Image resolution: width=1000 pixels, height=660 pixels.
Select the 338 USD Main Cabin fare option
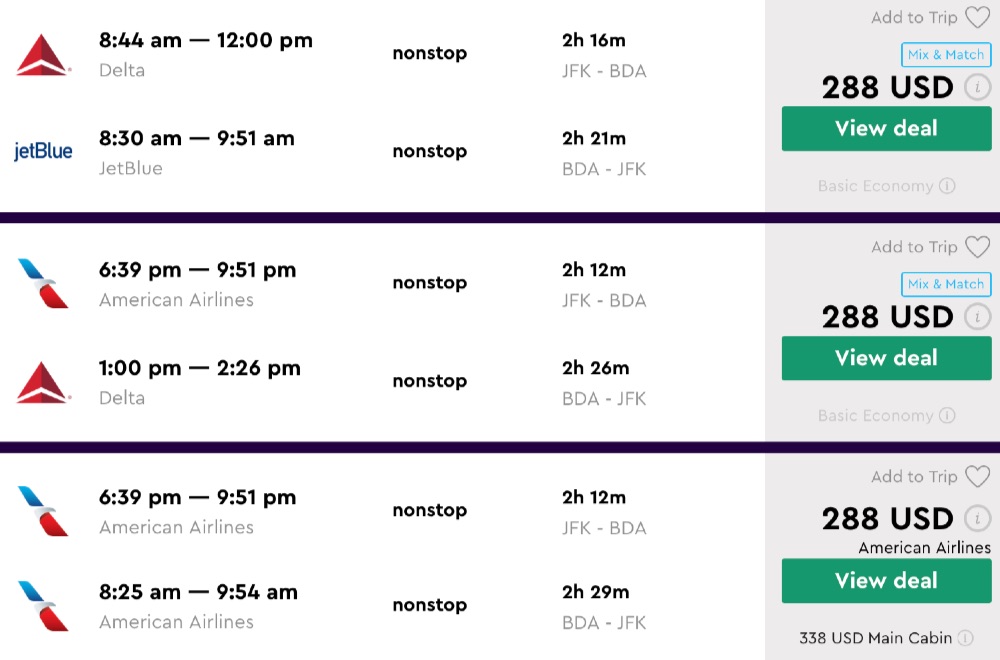click(877, 638)
